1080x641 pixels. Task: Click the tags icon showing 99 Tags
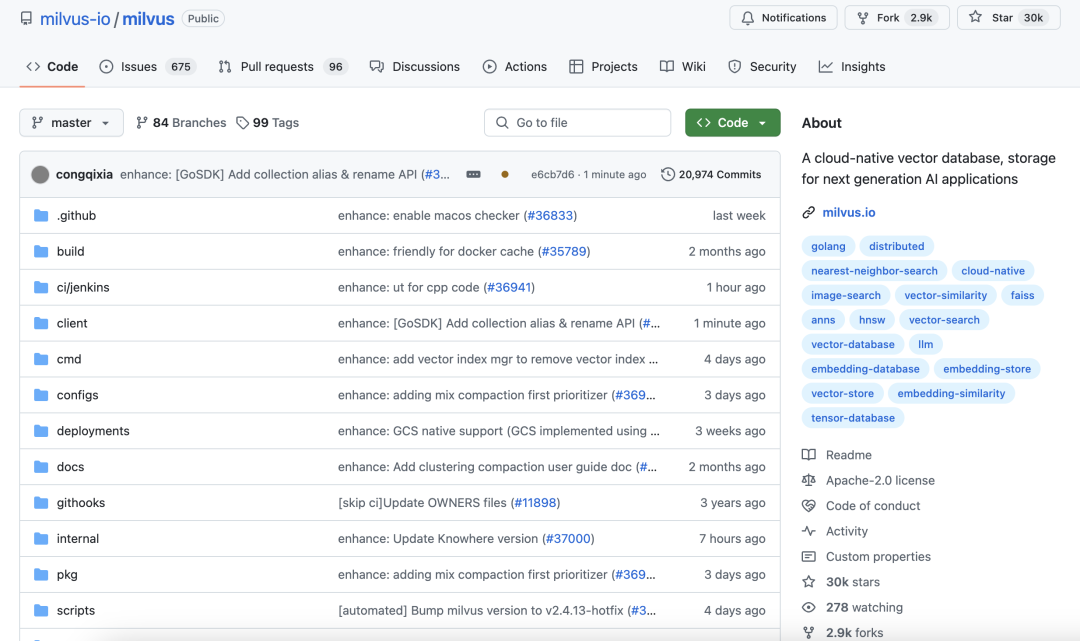click(243, 123)
